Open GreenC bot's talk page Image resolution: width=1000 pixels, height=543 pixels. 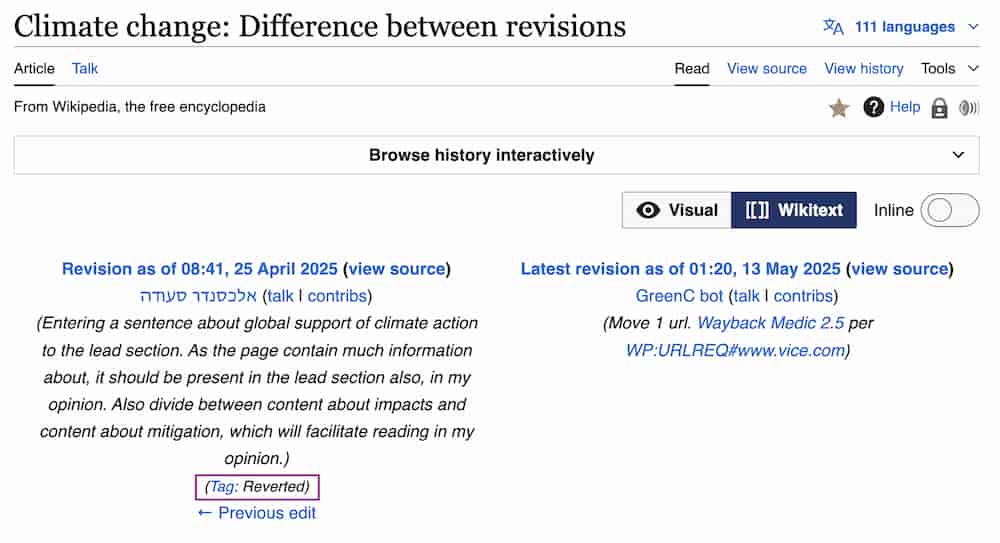[747, 296]
